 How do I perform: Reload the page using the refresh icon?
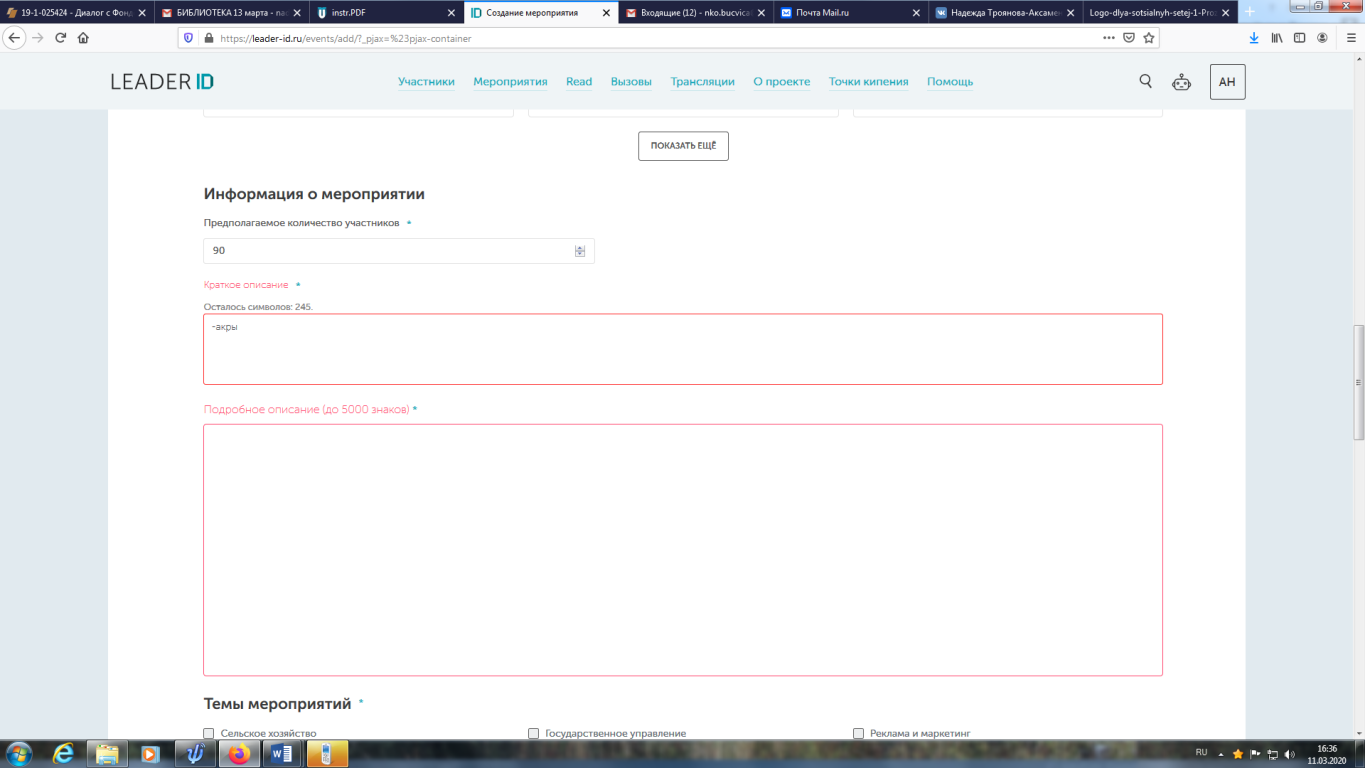[x=60, y=38]
